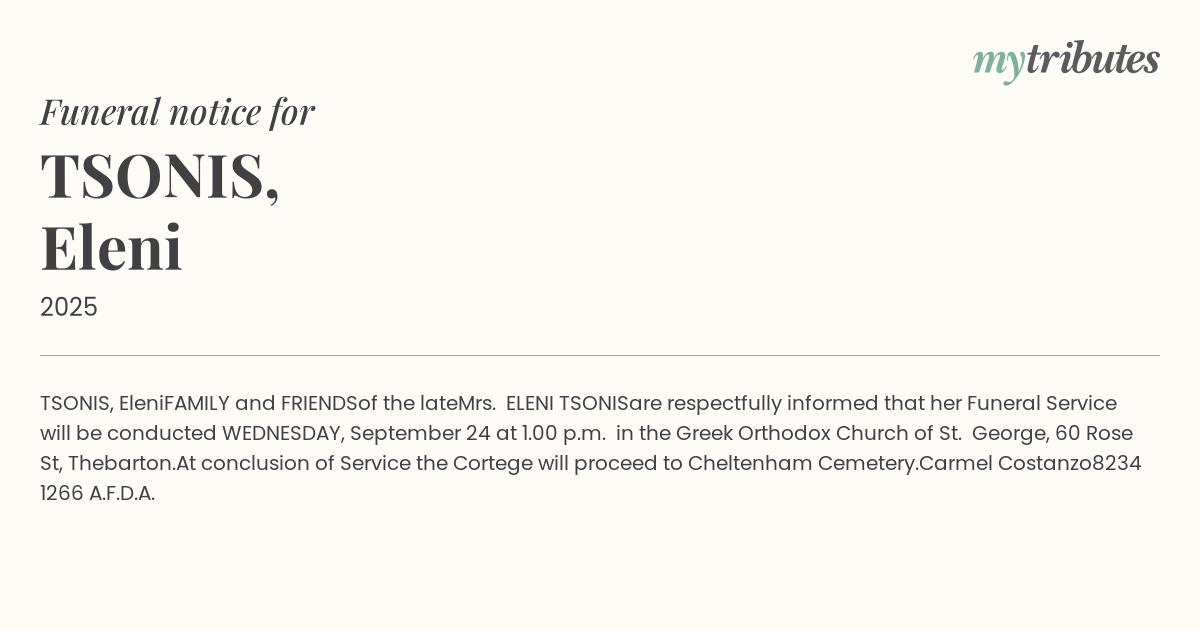Click the "FAMILY and FRIENDS" text

pos(260,404)
